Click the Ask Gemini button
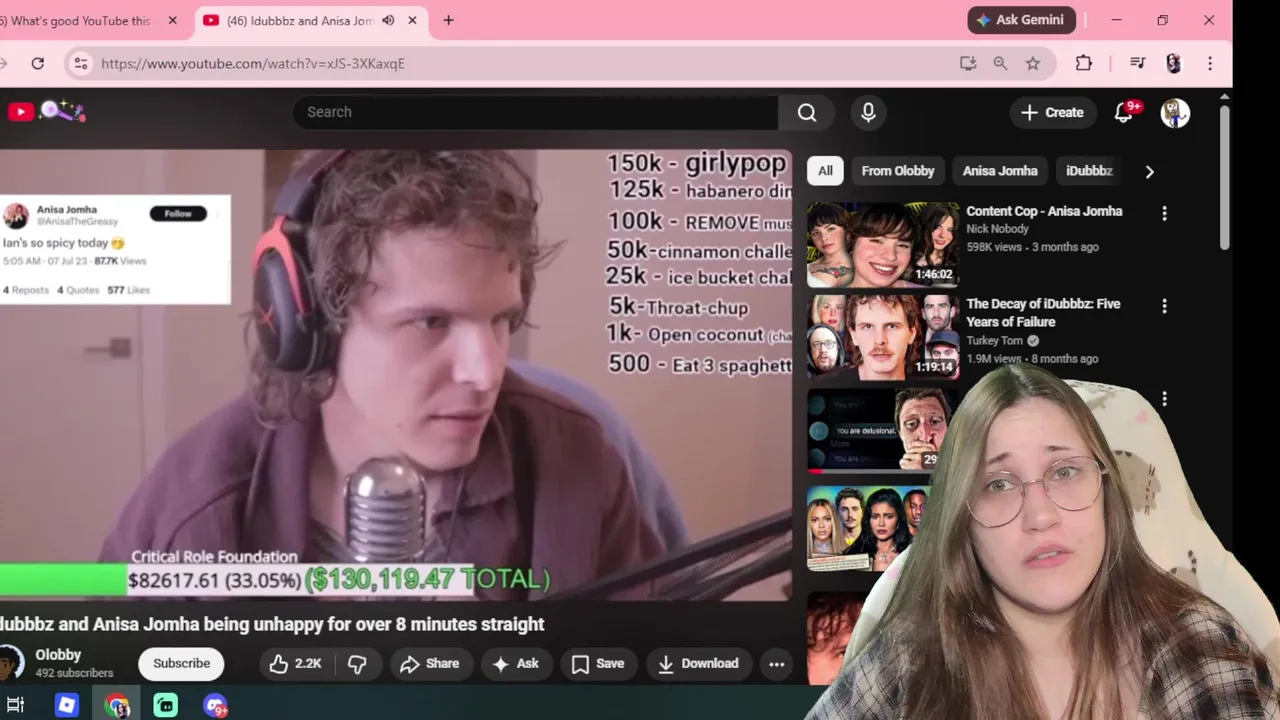Screen dimensions: 1280x720 (x=1022, y=20)
